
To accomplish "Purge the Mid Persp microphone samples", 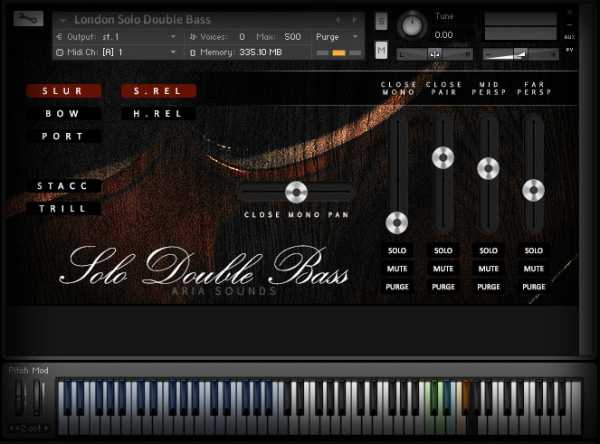I will coord(488,287).
